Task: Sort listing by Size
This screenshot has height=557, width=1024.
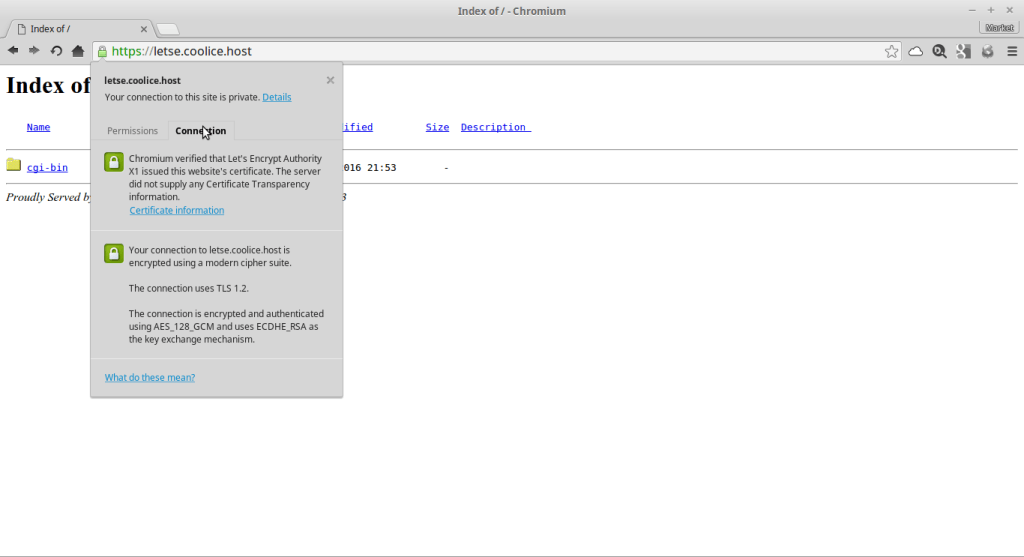Action: [438, 127]
